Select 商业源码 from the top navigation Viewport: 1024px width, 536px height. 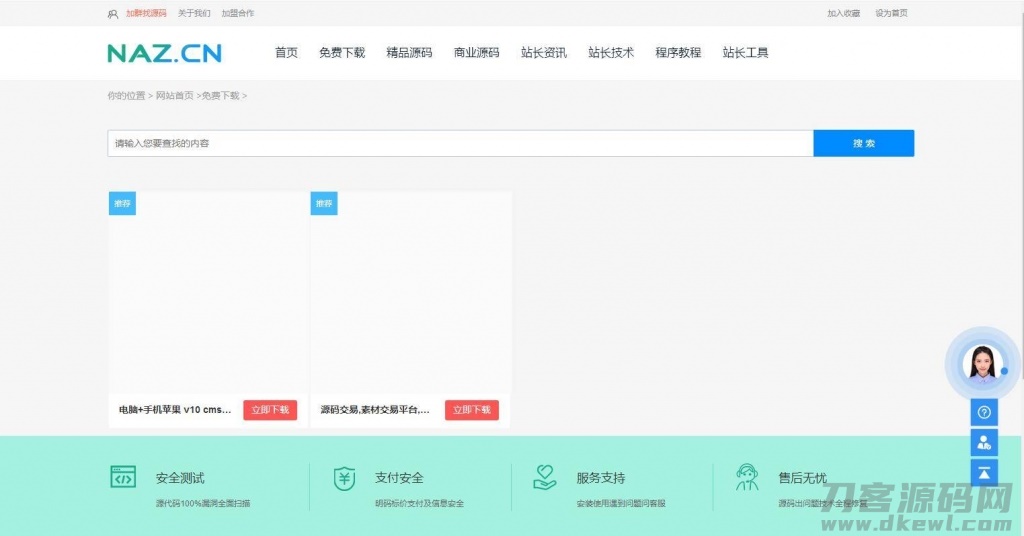[x=476, y=53]
